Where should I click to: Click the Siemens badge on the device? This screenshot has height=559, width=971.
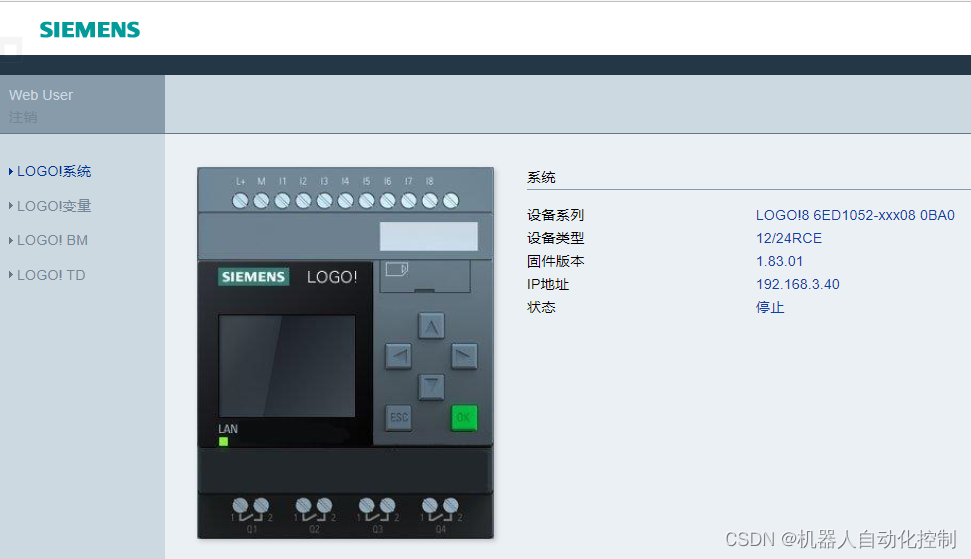253,277
